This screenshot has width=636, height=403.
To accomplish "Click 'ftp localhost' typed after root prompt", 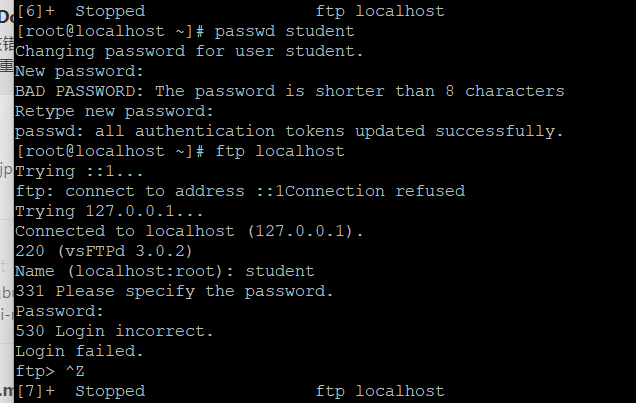I will point(280,152).
